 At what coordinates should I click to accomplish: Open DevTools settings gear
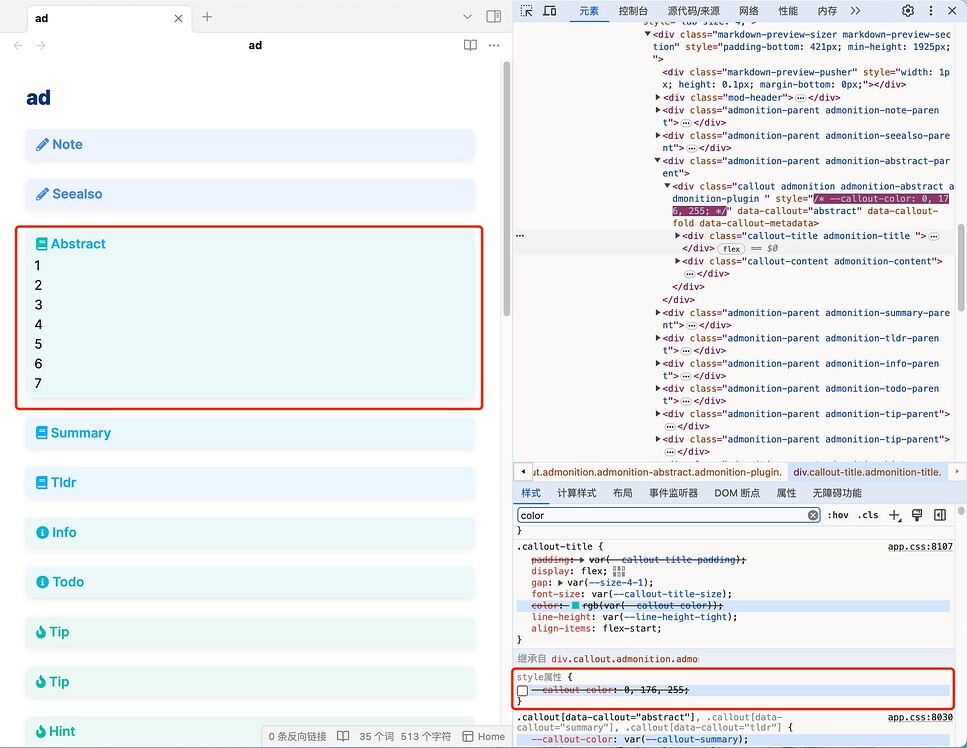[908, 11]
